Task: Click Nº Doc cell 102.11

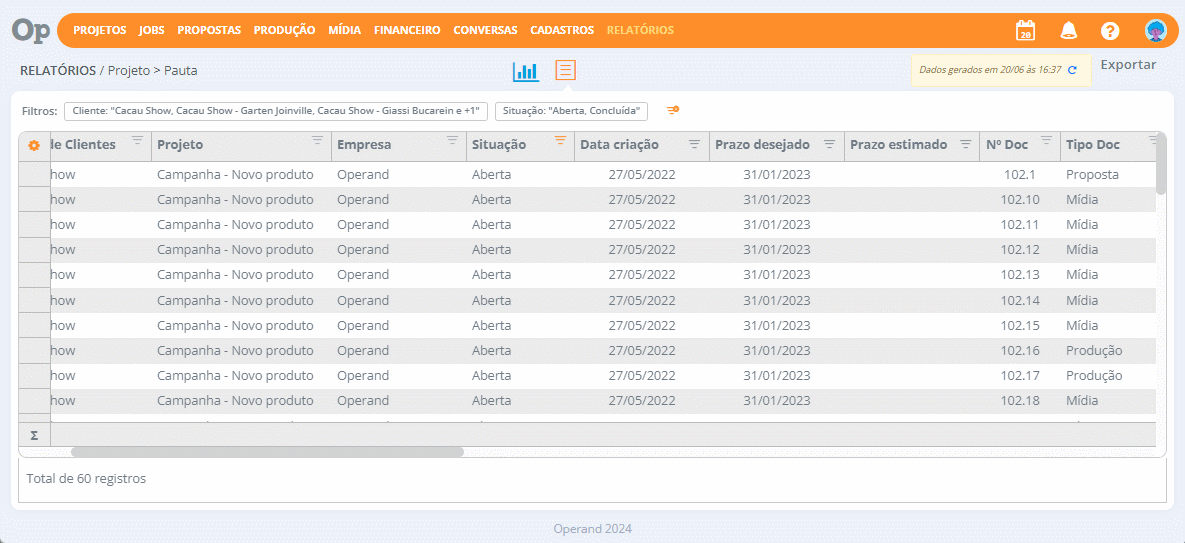Action: (x=1020, y=225)
